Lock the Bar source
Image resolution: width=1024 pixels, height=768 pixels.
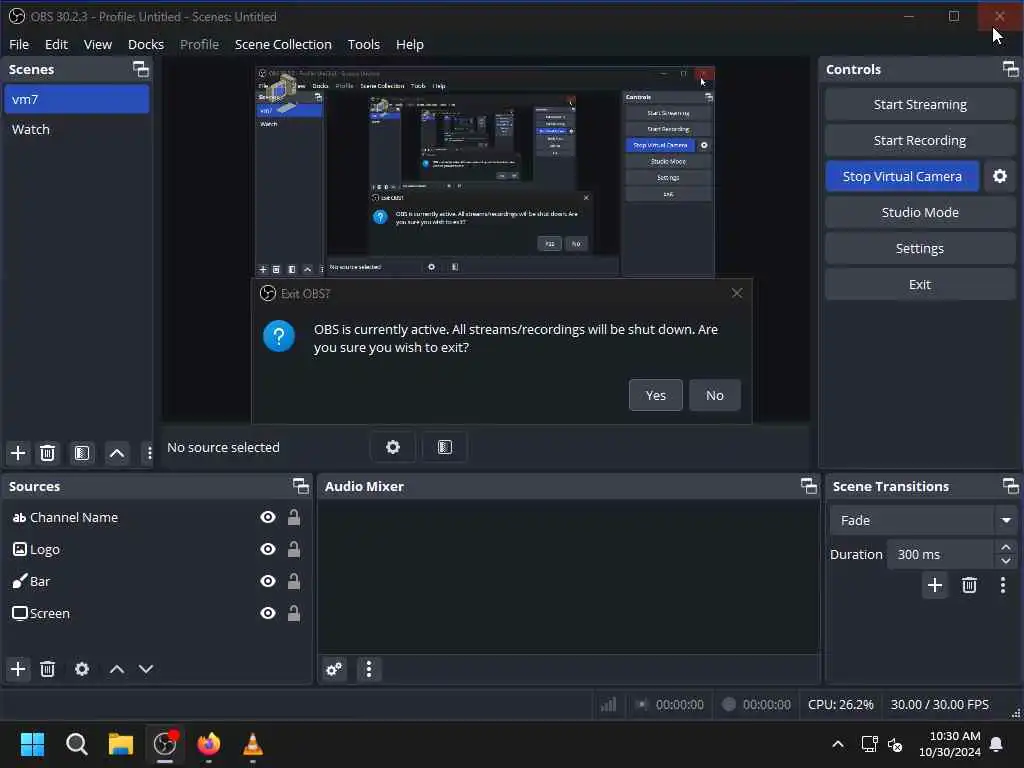tap(294, 581)
